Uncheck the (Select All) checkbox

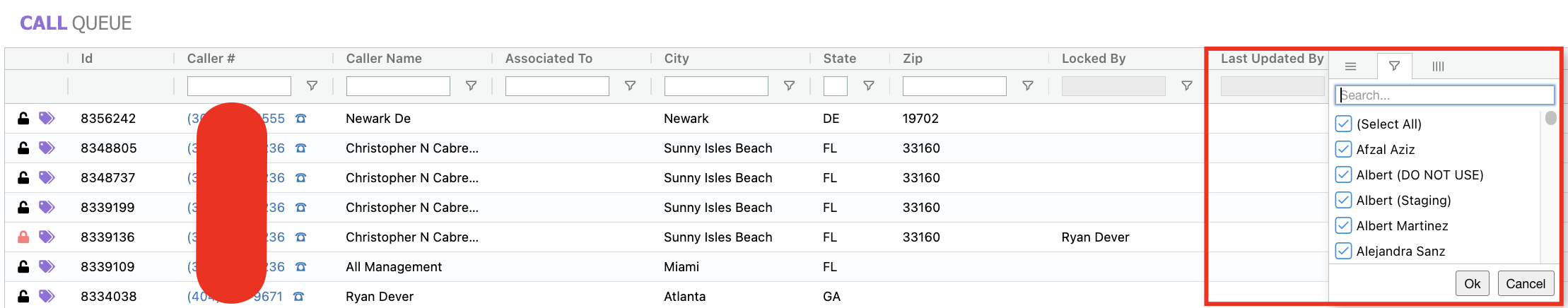pos(1343,124)
